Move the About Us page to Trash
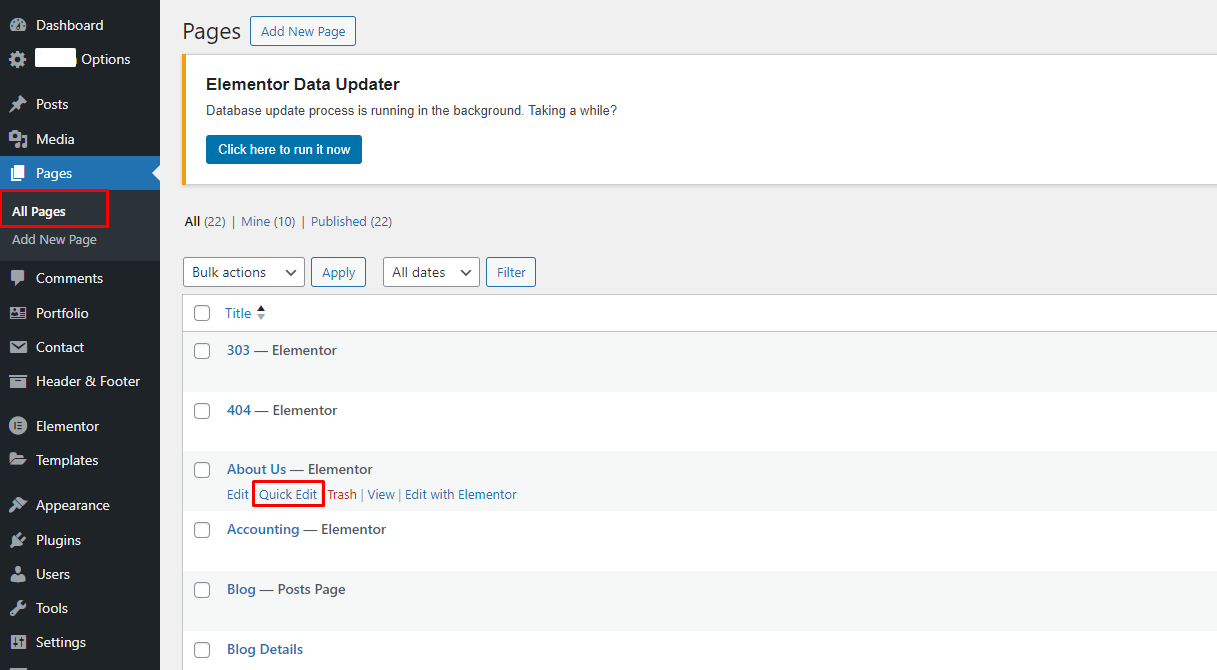Screen dimensions: 1217x670 tap(342, 494)
